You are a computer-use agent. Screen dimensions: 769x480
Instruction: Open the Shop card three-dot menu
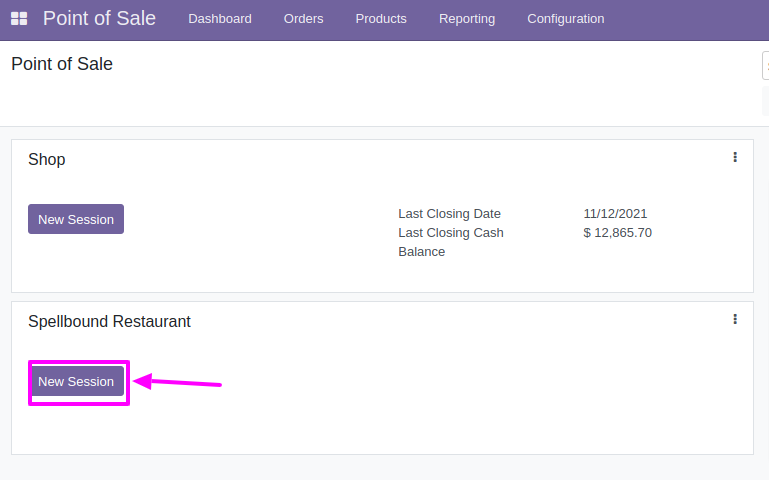coord(735,157)
